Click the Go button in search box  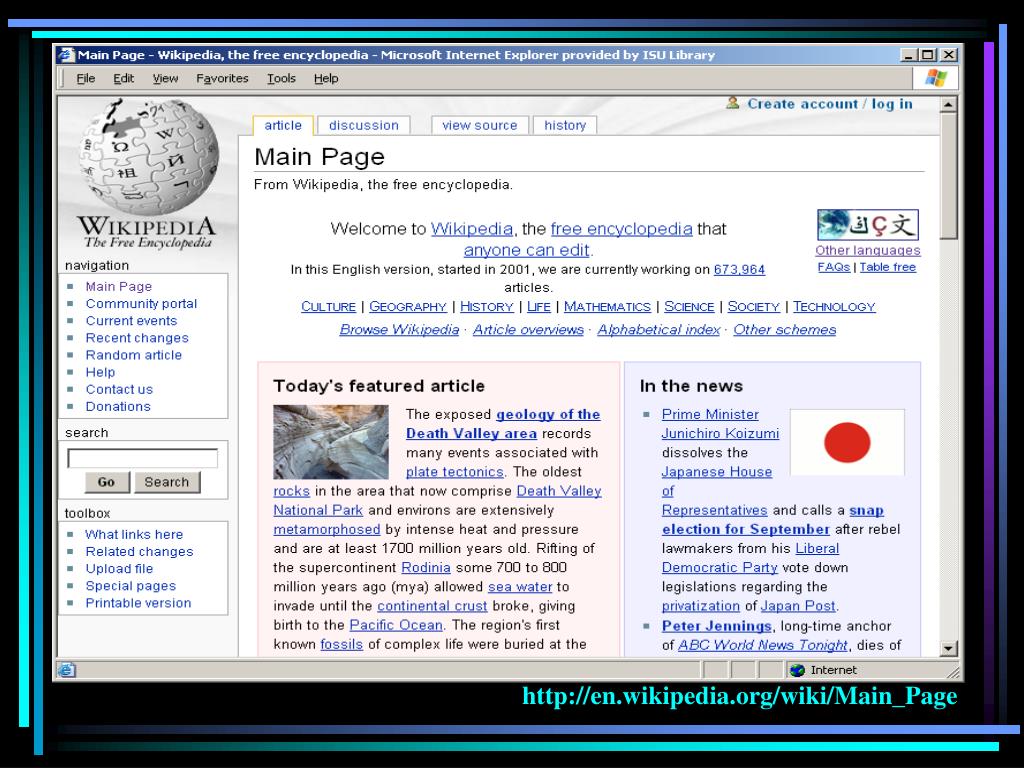pos(106,482)
